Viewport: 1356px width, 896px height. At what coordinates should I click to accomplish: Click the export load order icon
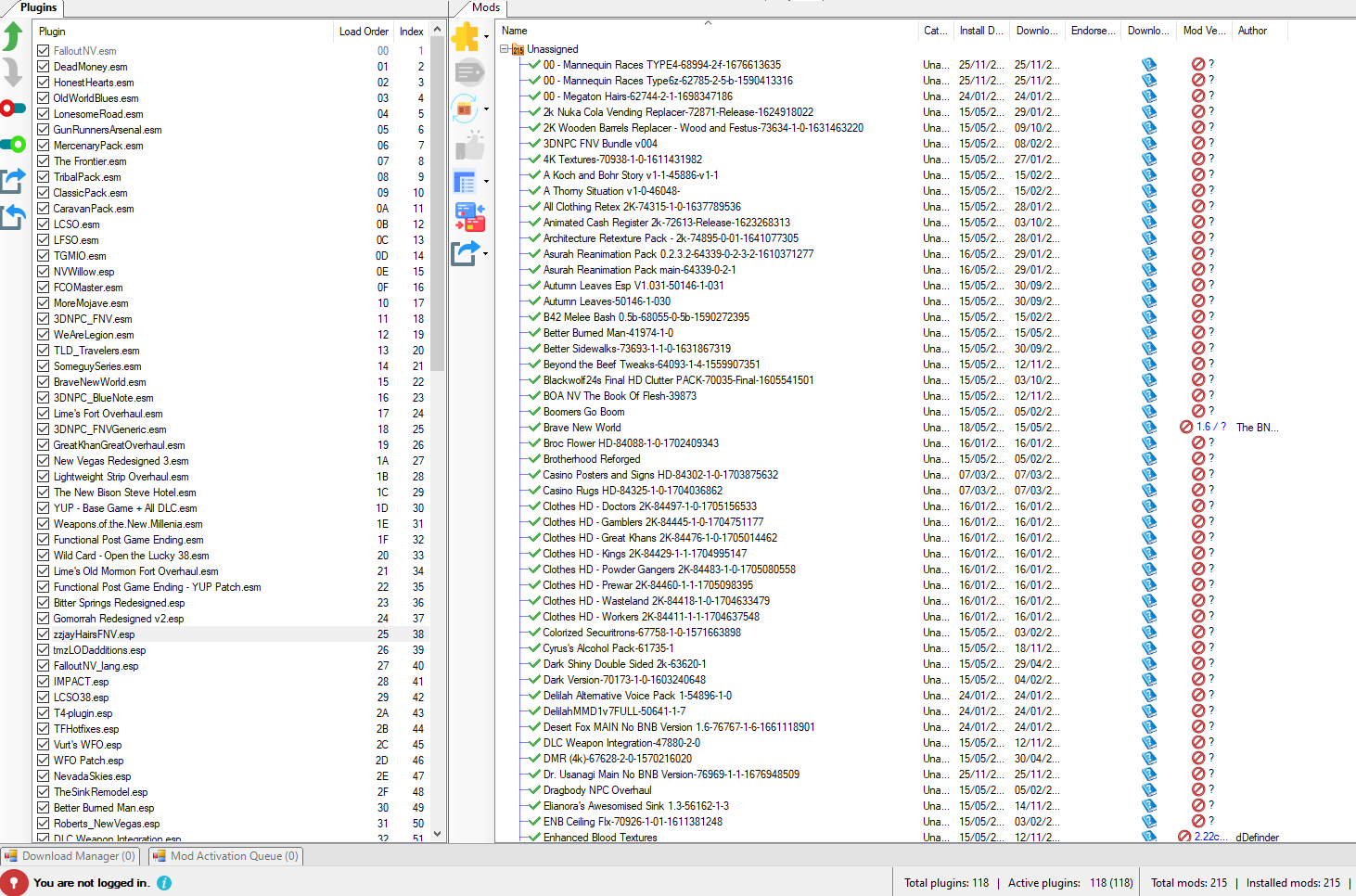pos(13,180)
